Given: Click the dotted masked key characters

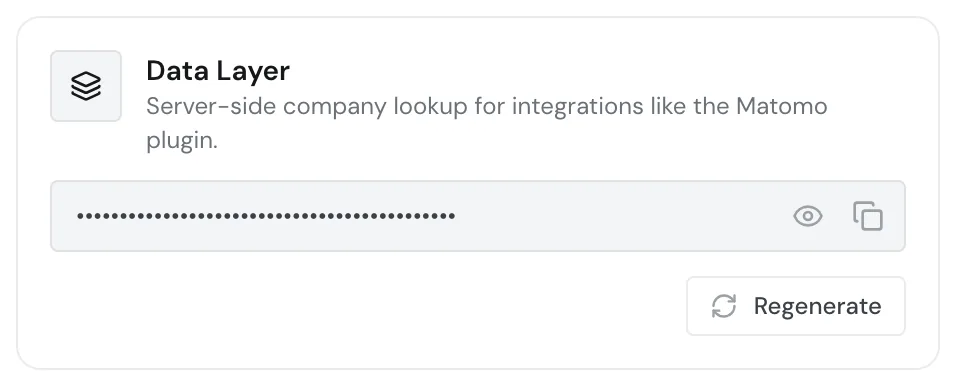Looking at the screenshot, I should click(x=266, y=216).
